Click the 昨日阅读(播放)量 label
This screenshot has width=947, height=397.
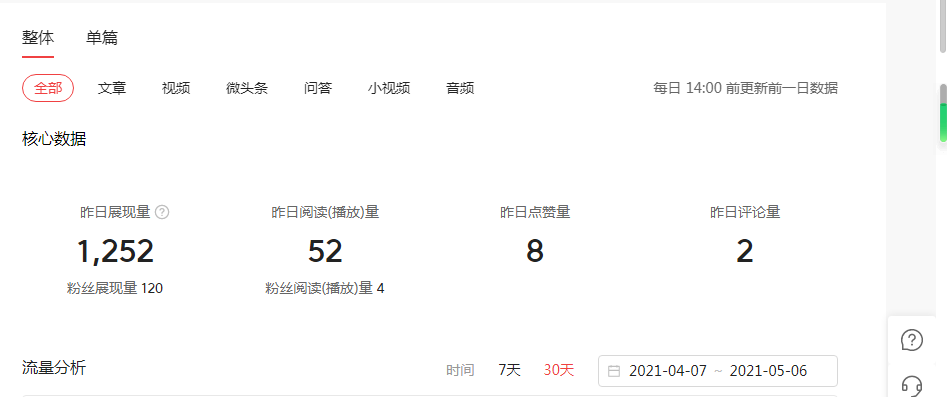(x=325, y=213)
